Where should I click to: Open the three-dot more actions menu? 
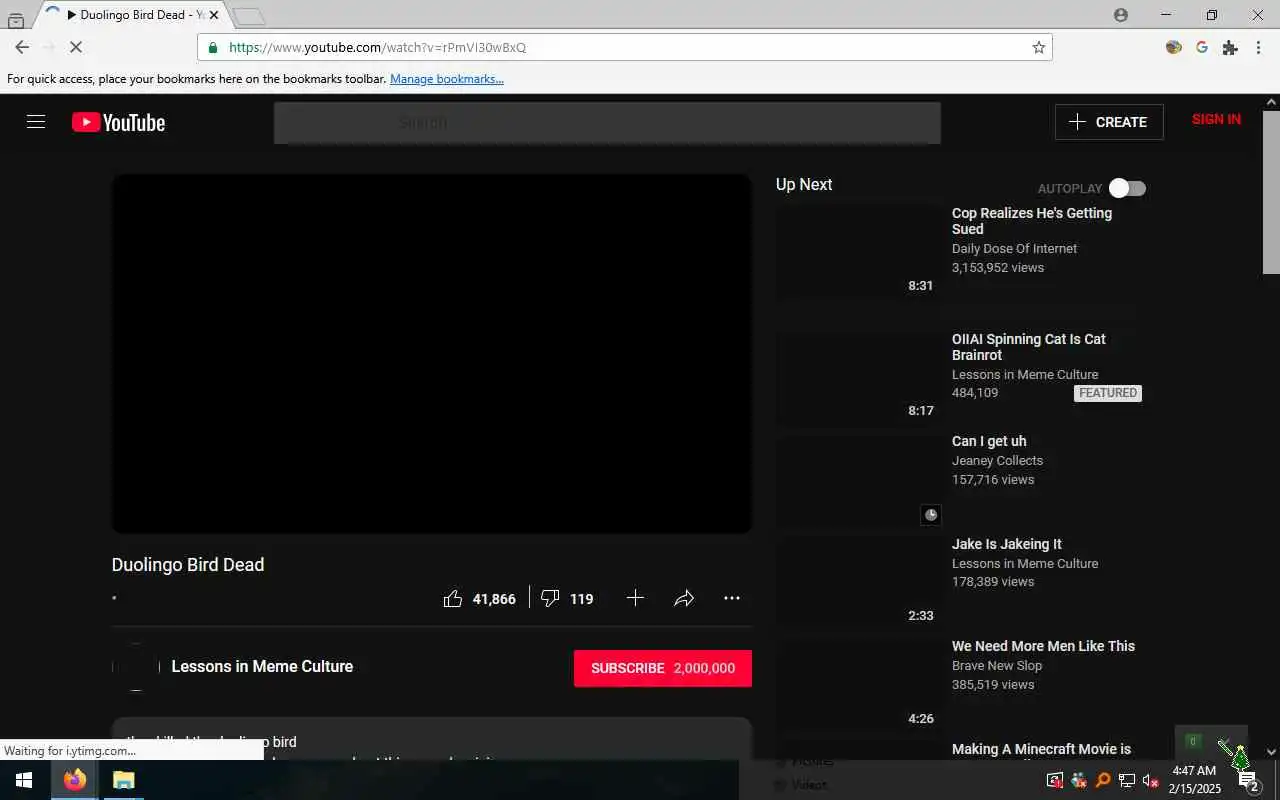click(732, 598)
